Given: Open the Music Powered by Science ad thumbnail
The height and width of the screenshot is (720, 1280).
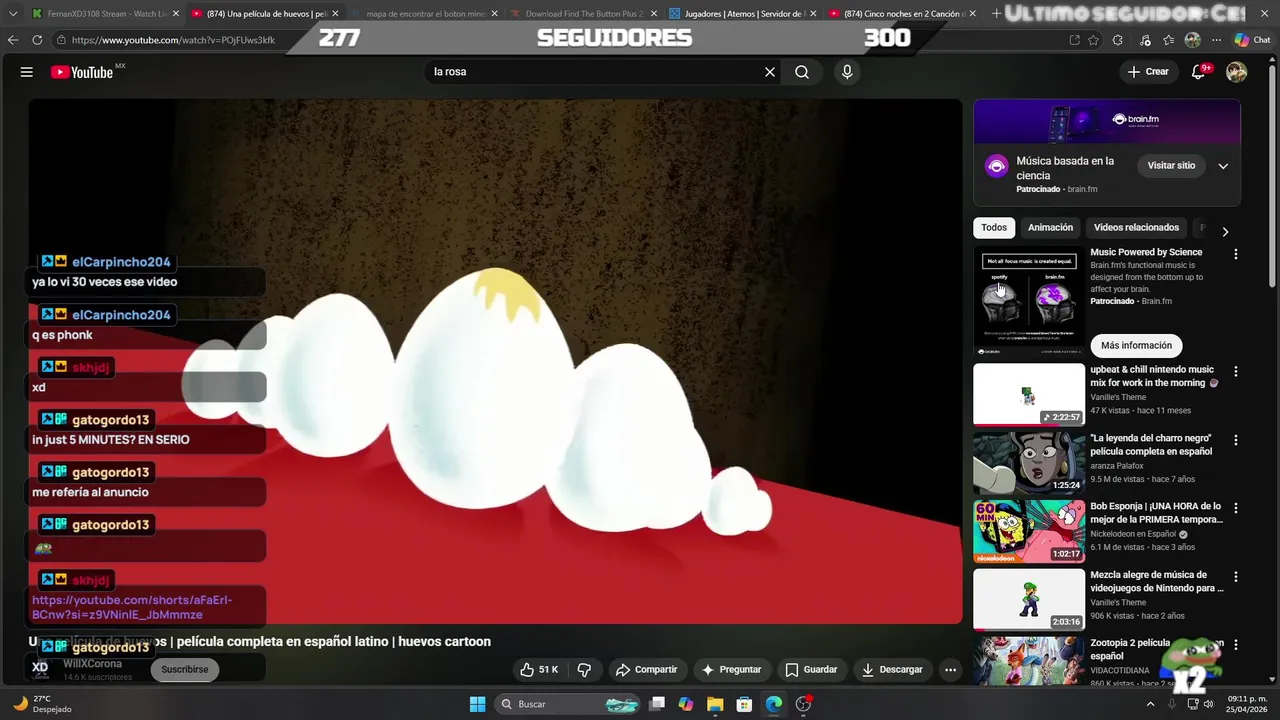Looking at the screenshot, I should (1029, 301).
